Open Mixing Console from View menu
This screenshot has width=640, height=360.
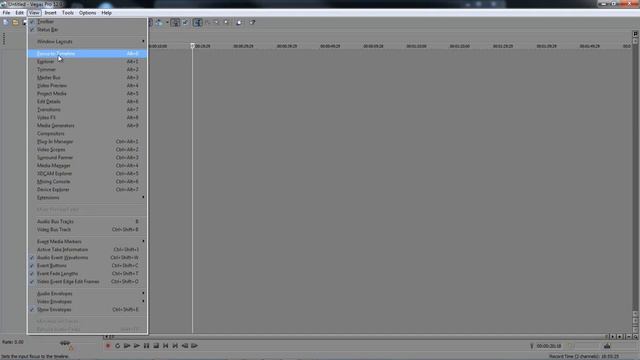coord(87,182)
